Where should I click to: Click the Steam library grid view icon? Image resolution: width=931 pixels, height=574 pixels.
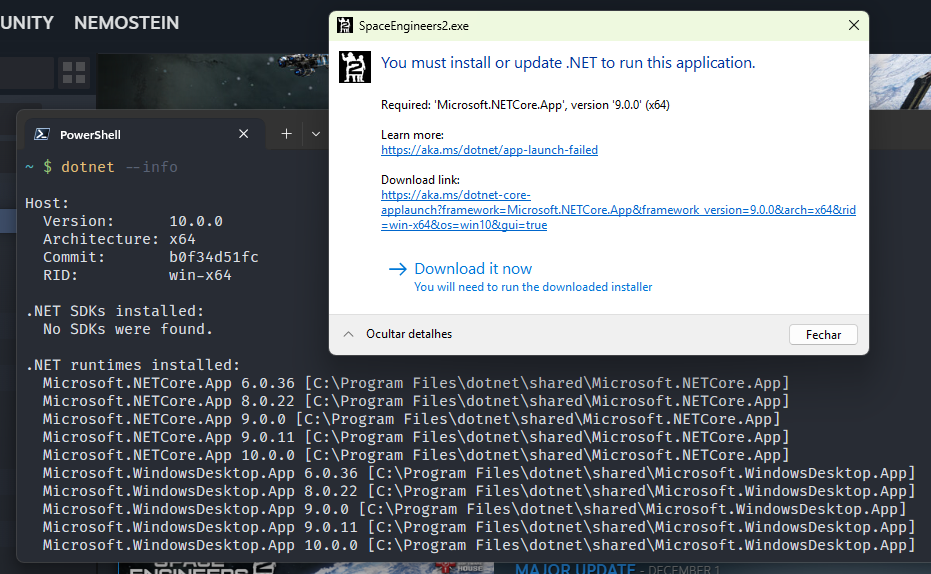point(73,72)
